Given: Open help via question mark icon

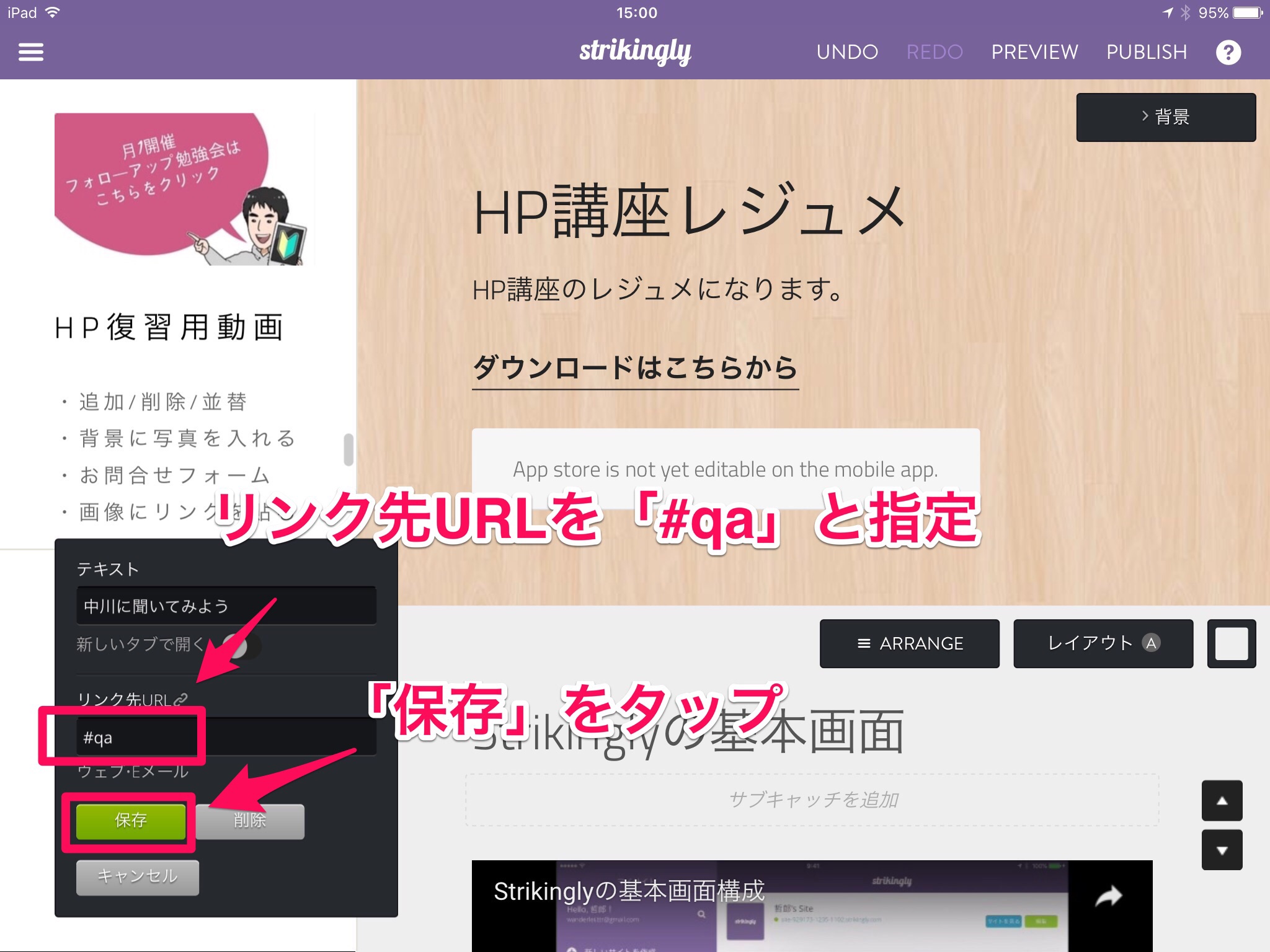Looking at the screenshot, I should click(x=1228, y=52).
